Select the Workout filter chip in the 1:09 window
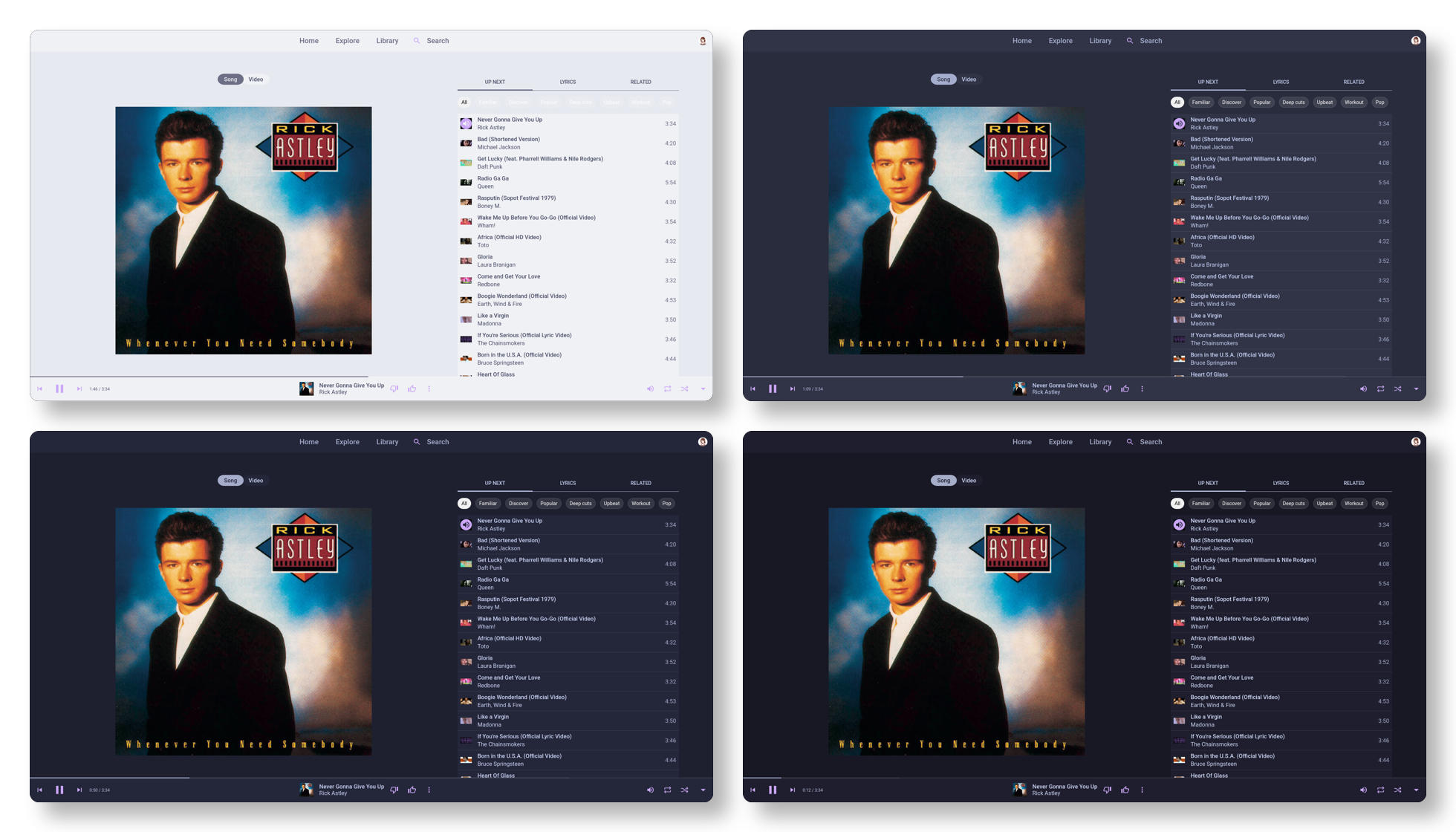Screen dimensions: 1456x832 click(1353, 103)
